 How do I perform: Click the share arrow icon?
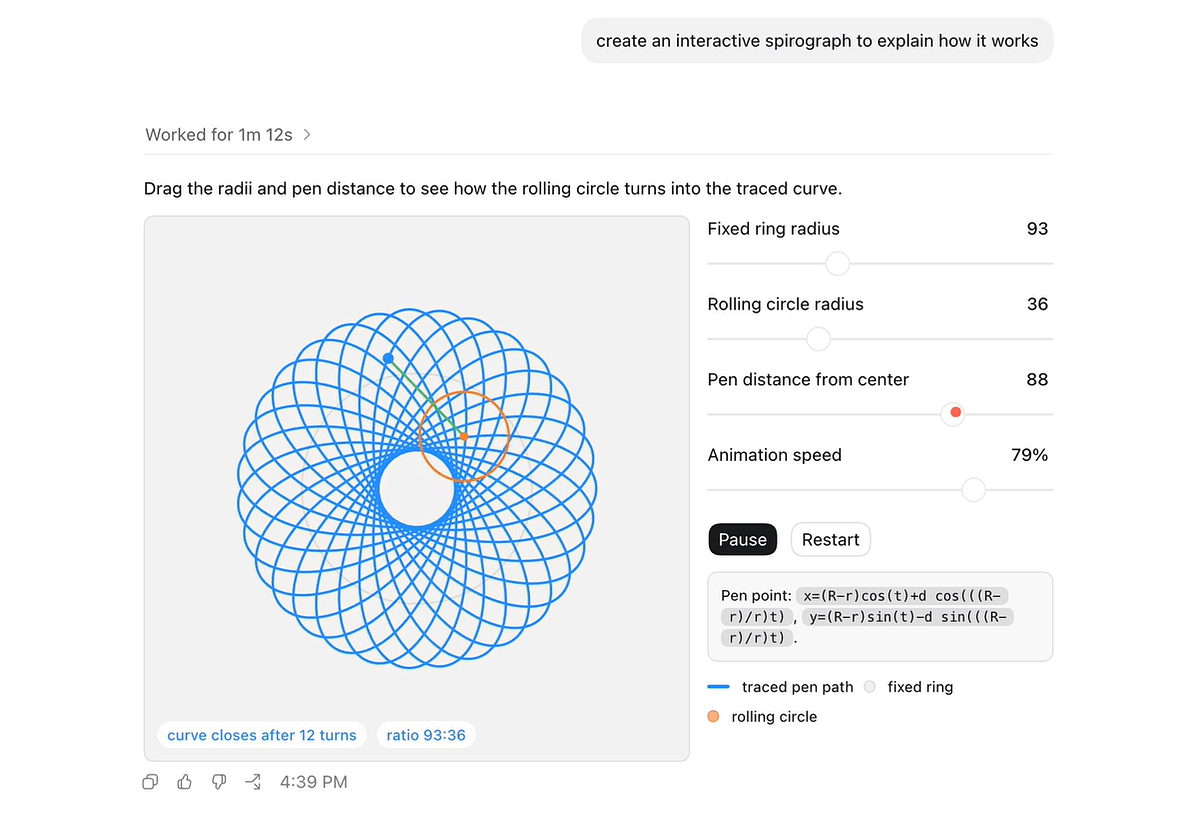[x=253, y=781]
